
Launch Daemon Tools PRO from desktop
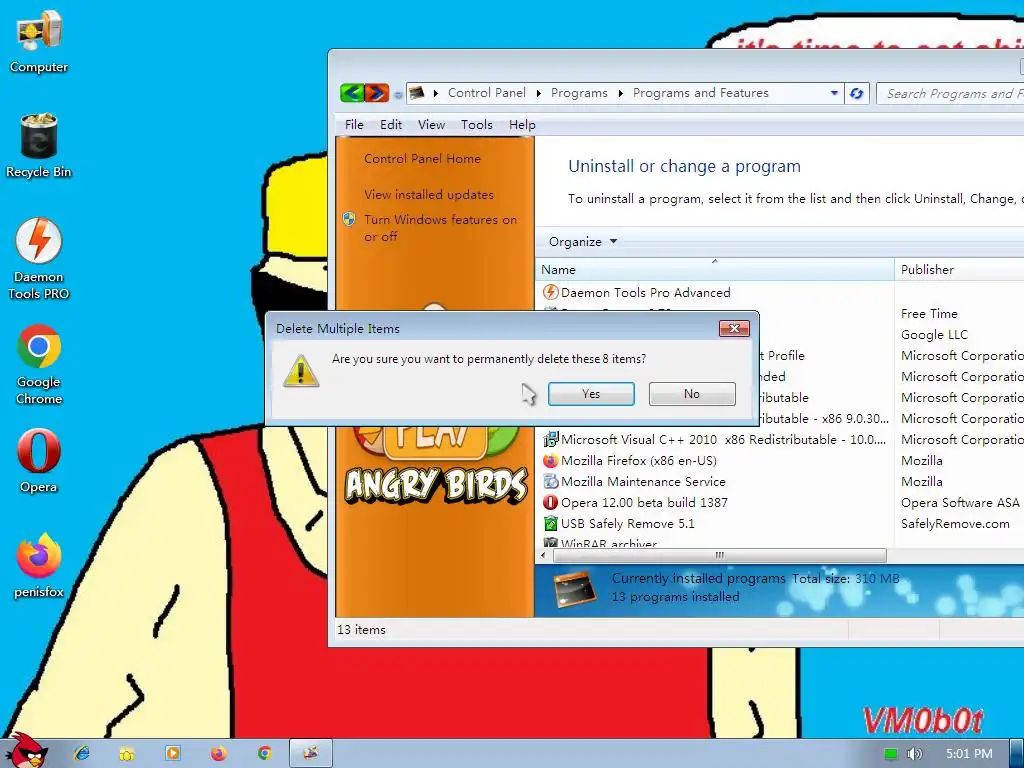(x=39, y=259)
